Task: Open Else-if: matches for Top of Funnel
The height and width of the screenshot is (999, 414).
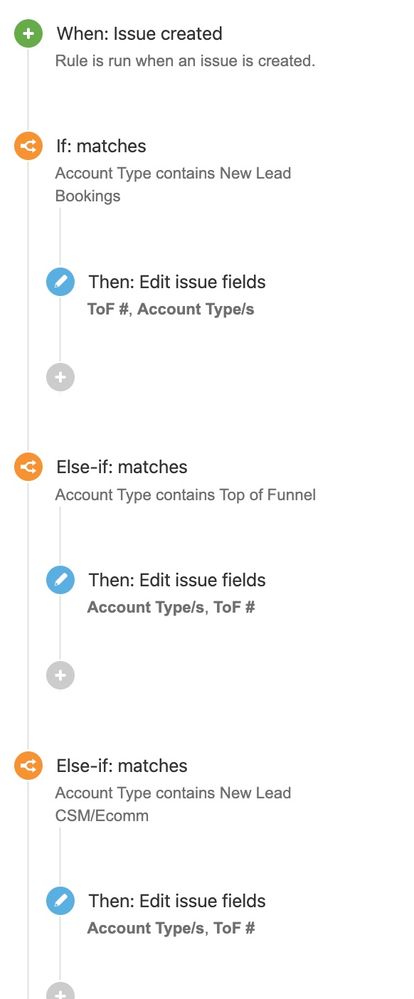Action: click(122, 467)
